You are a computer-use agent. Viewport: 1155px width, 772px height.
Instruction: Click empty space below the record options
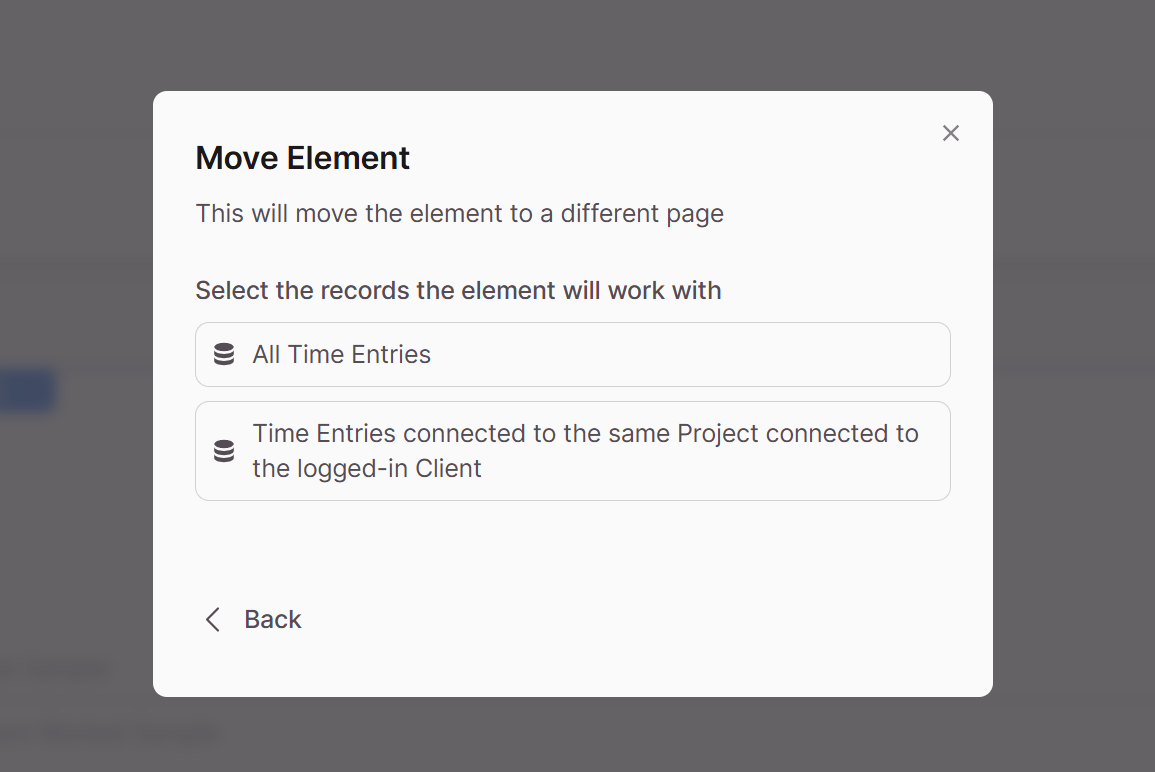pyautogui.click(x=572, y=545)
